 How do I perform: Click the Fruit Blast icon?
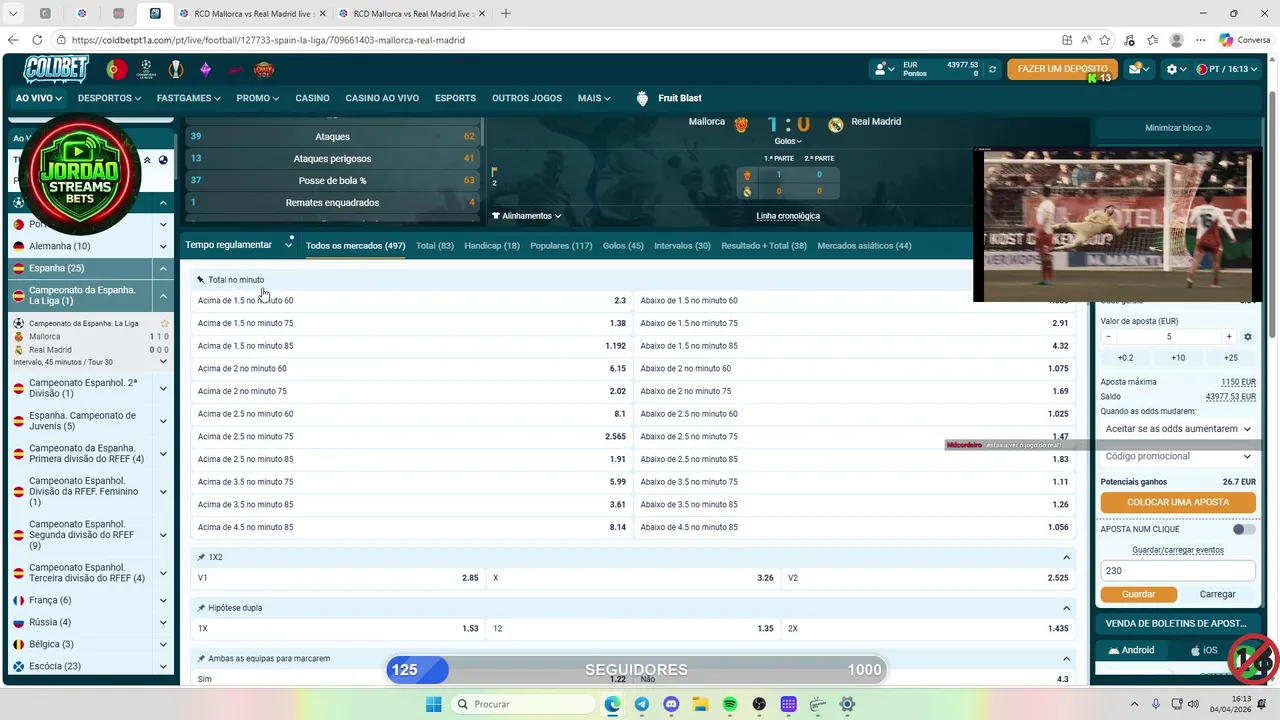(x=642, y=98)
